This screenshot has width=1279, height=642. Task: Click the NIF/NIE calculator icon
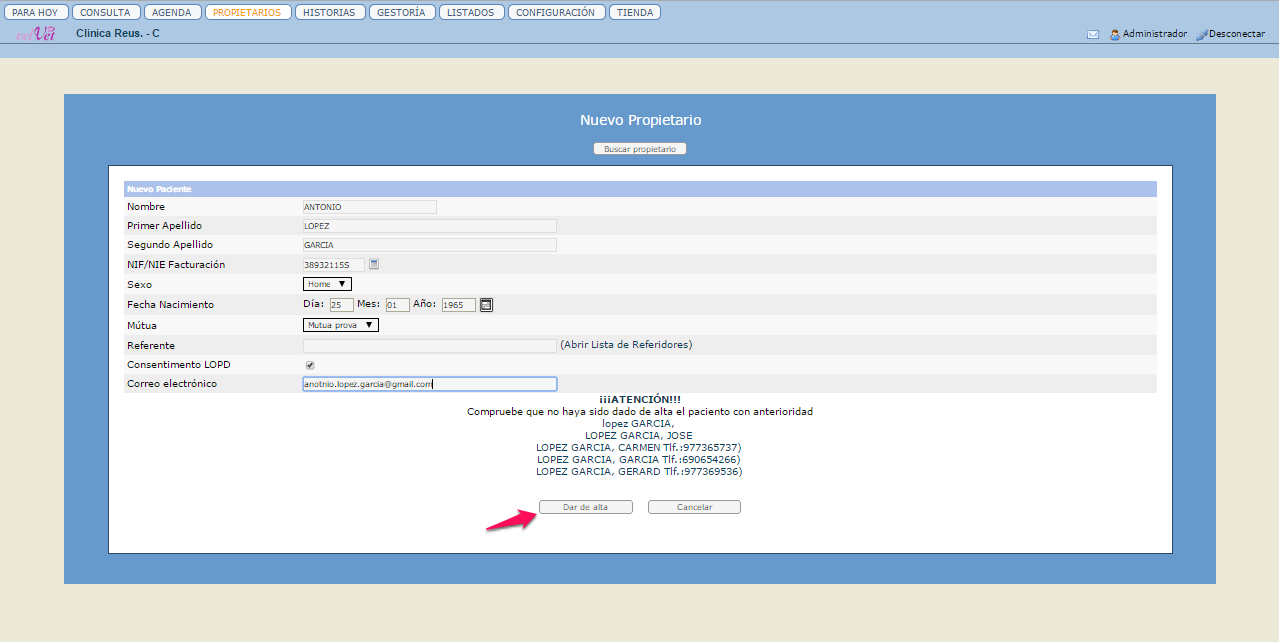(374, 264)
